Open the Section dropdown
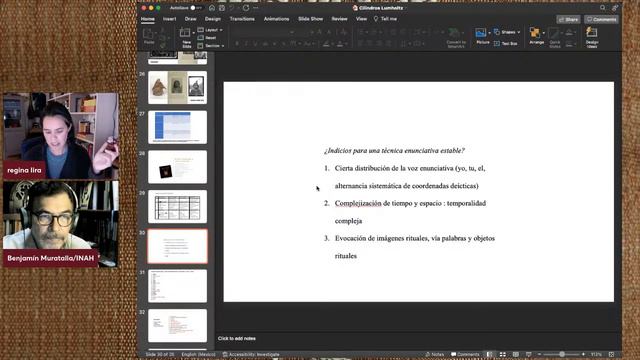The width and height of the screenshot is (640, 360). [211, 46]
